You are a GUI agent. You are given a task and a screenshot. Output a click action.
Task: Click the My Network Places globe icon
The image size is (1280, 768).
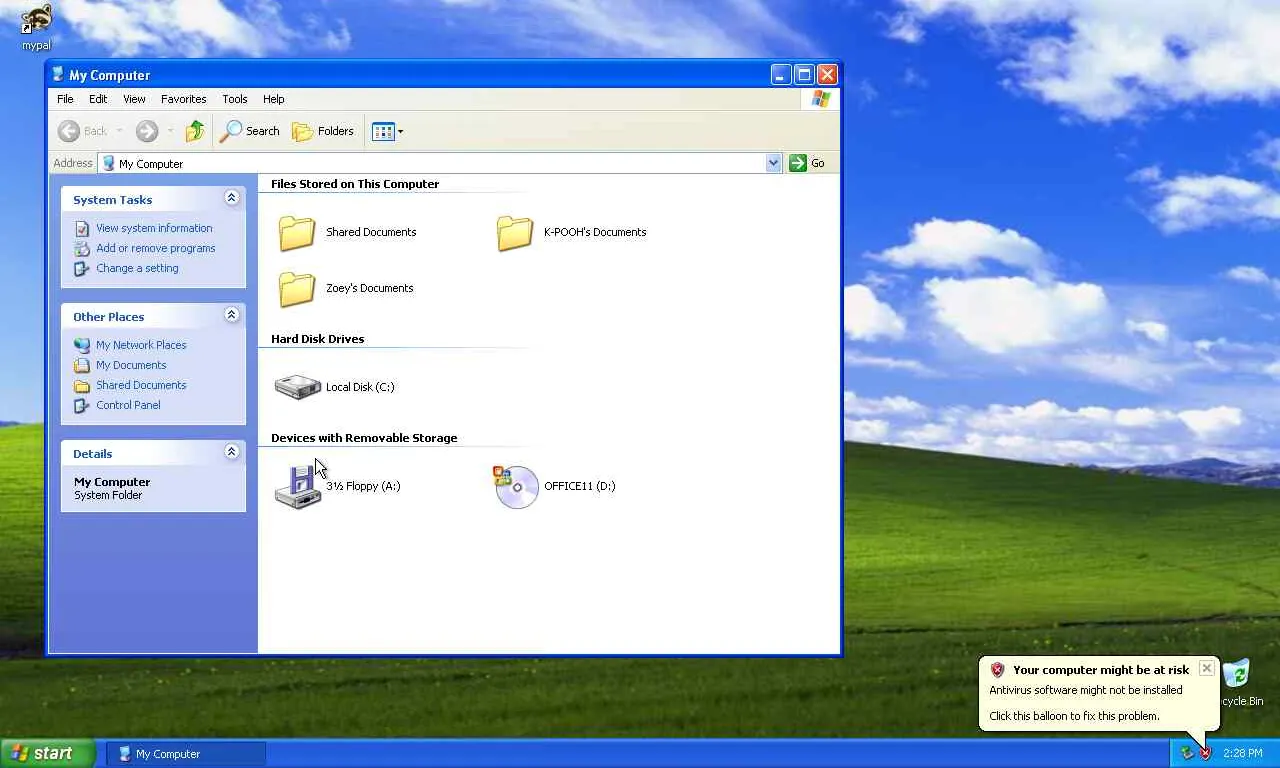click(82, 345)
